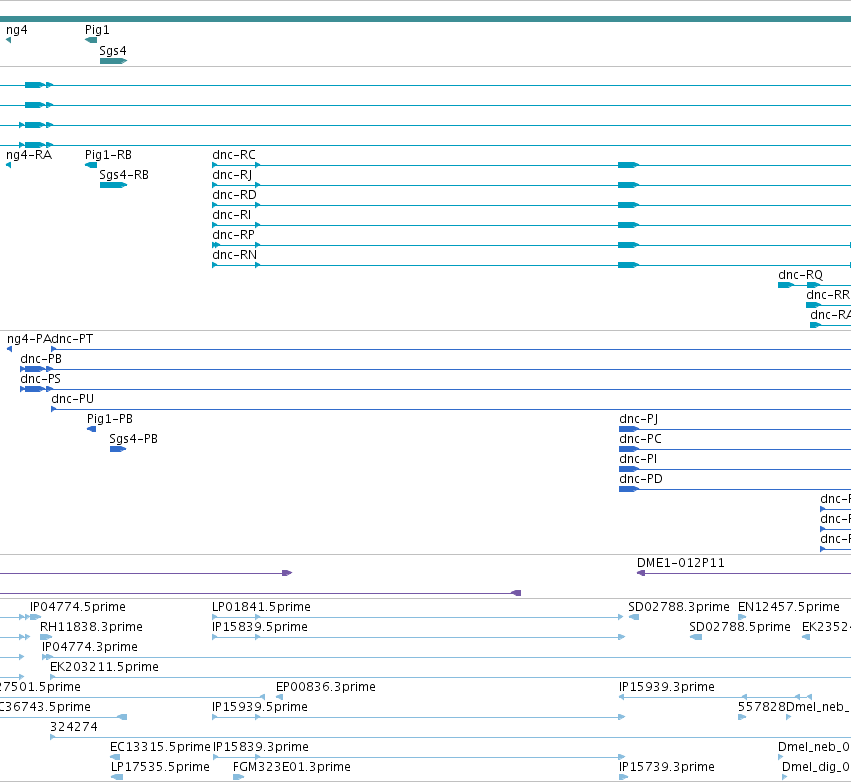This screenshot has height=782, width=851.
Task: Open EST EK203211.5prime
Action: [104, 667]
